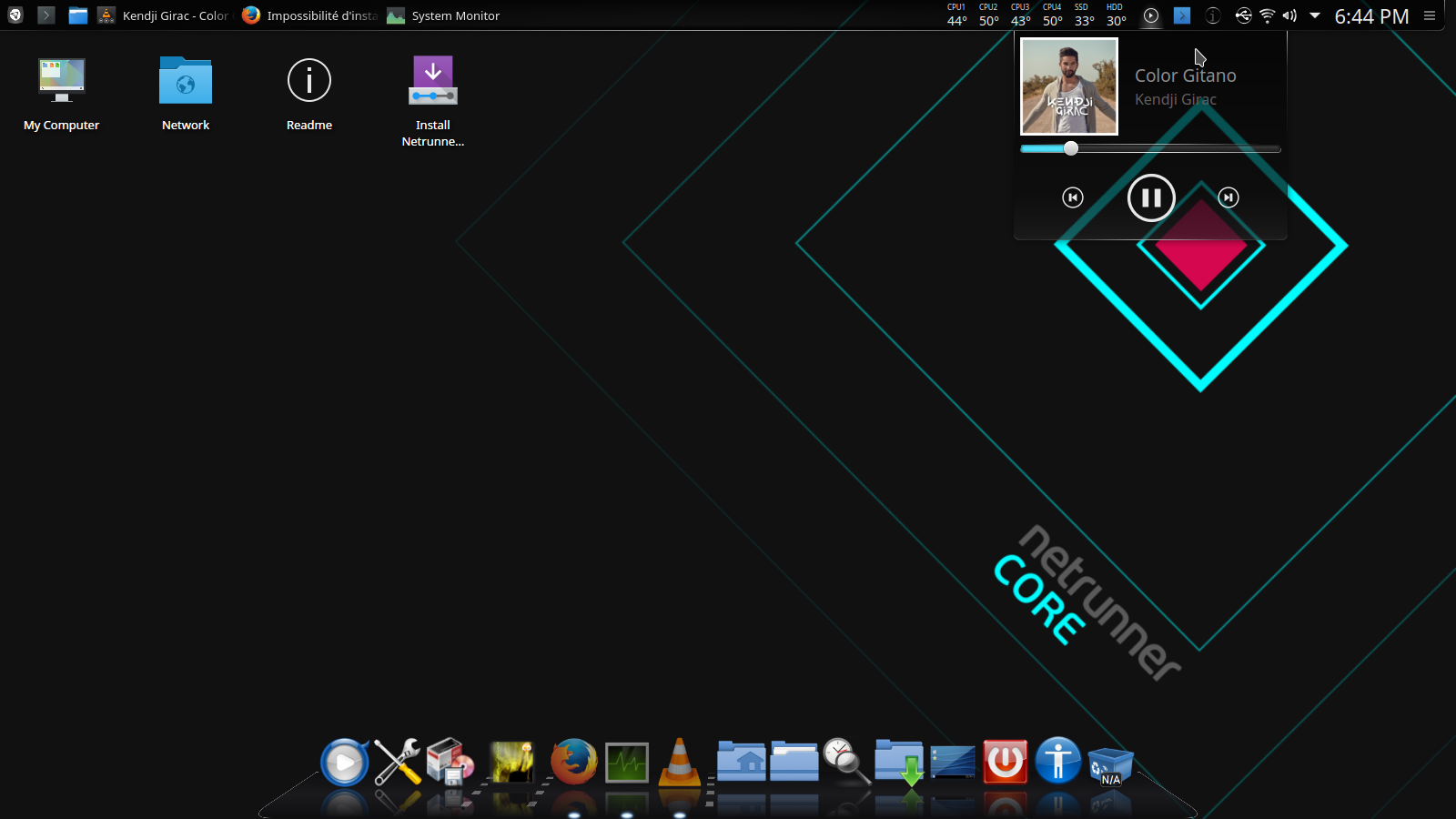
Task: Click the media popup seek slider track
Action: coord(1150,148)
